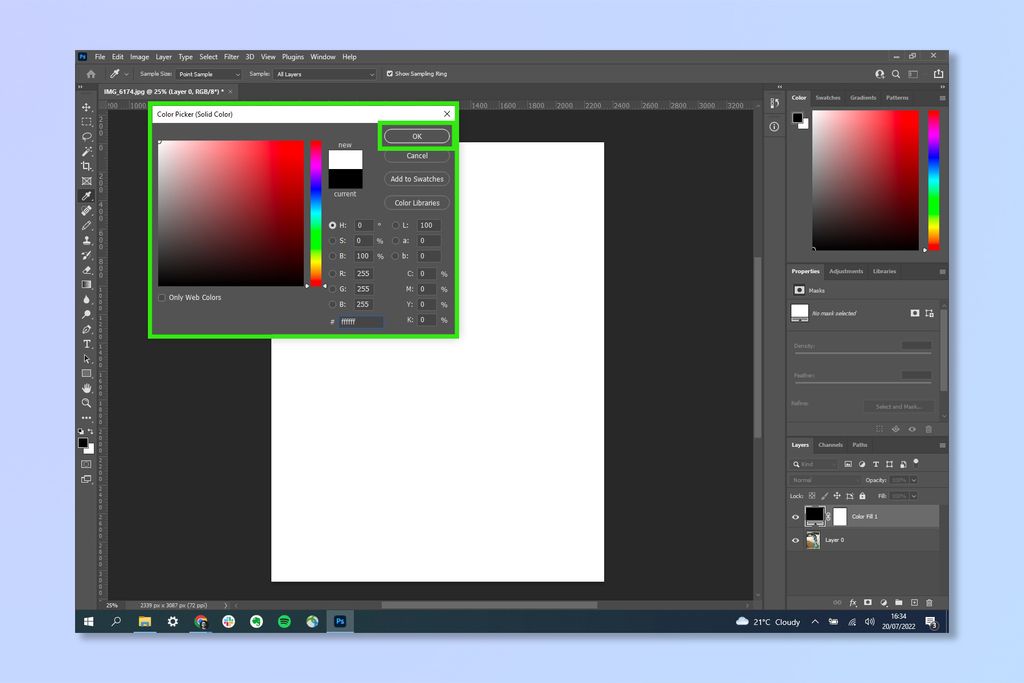Toggle Show Sampling Ring option

pyautogui.click(x=390, y=73)
